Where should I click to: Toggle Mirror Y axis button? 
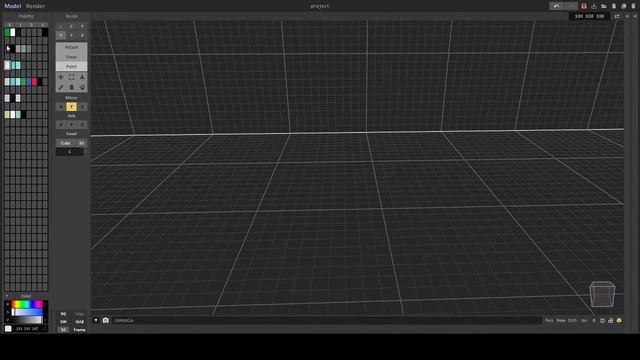(71, 107)
